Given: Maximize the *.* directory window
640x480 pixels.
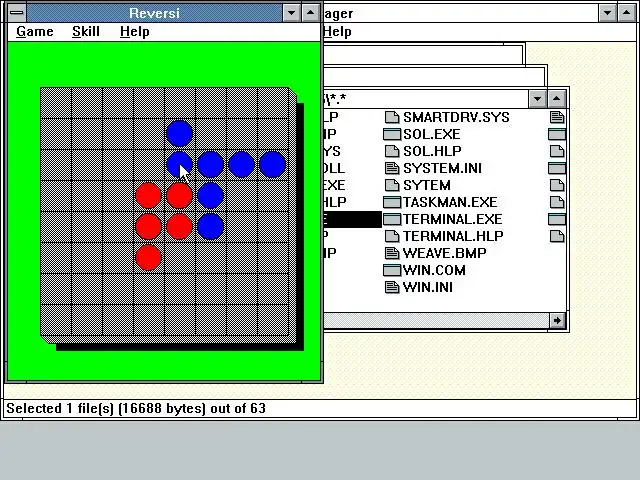Looking at the screenshot, I should tap(556, 99).
